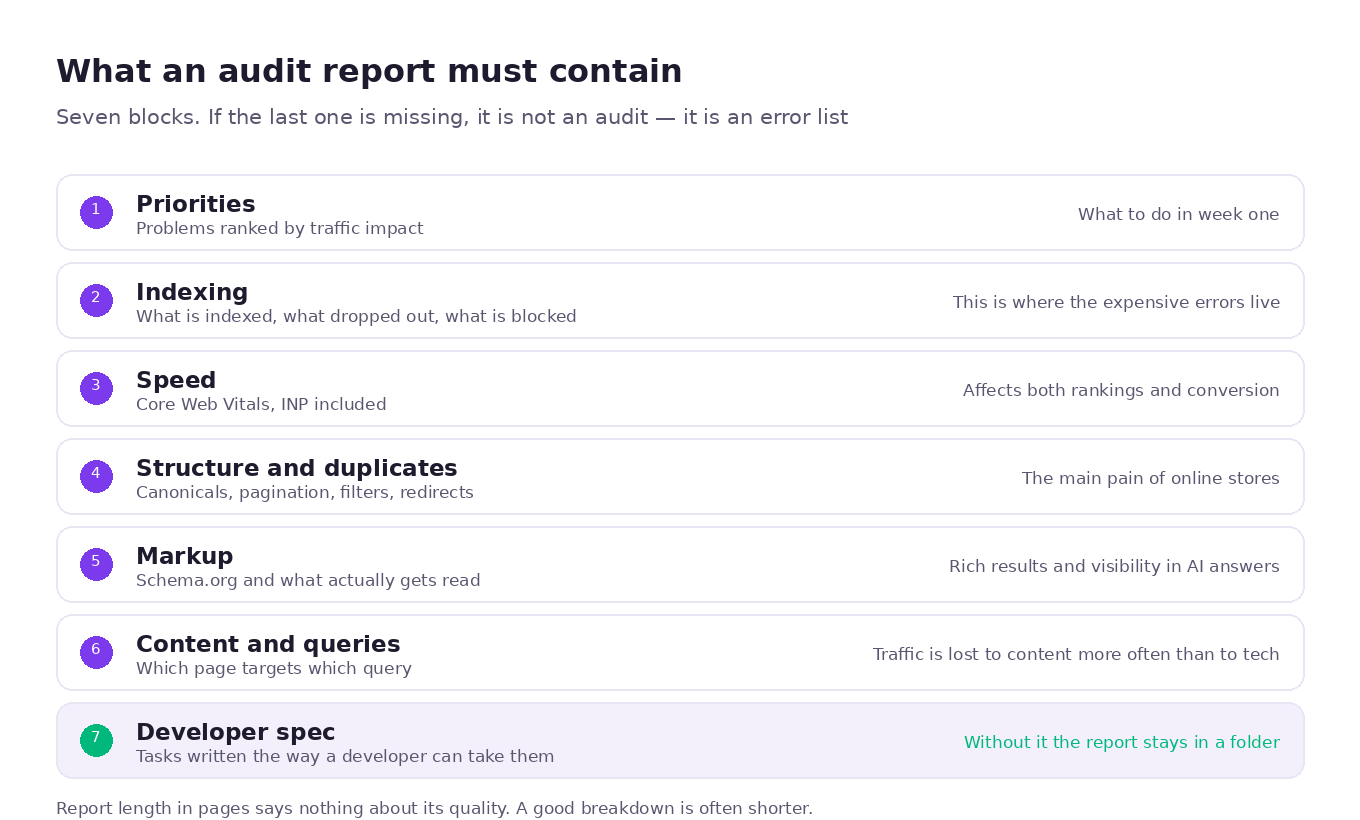Click "Rich results and visibility in AI answers"
Screen dimensions: 1360x820
click(1114, 567)
